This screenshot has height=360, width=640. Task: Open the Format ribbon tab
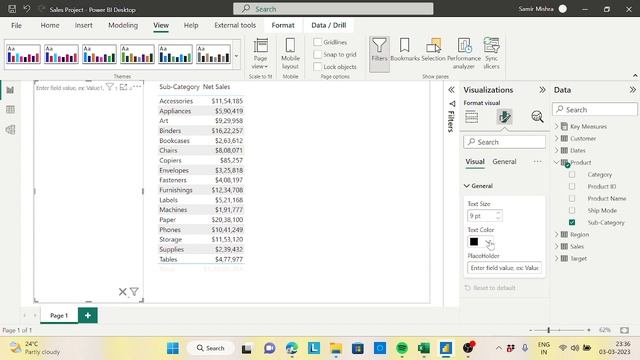[283, 25]
